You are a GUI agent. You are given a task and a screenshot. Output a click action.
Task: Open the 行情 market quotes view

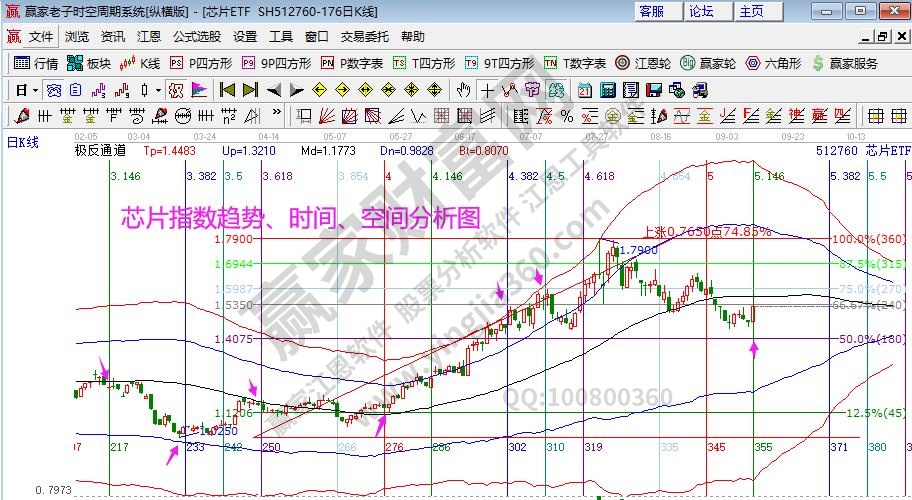[x=36, y=63]
